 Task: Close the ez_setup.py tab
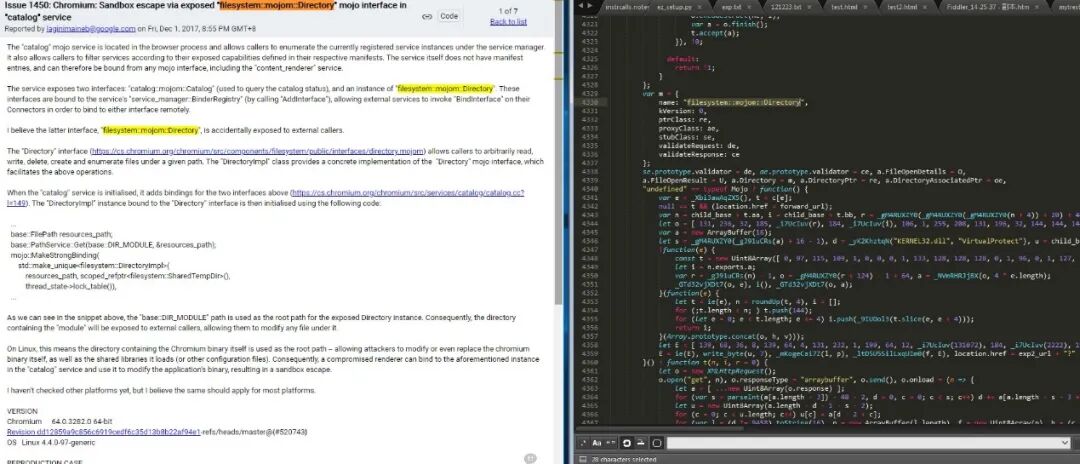click(700, 7)
